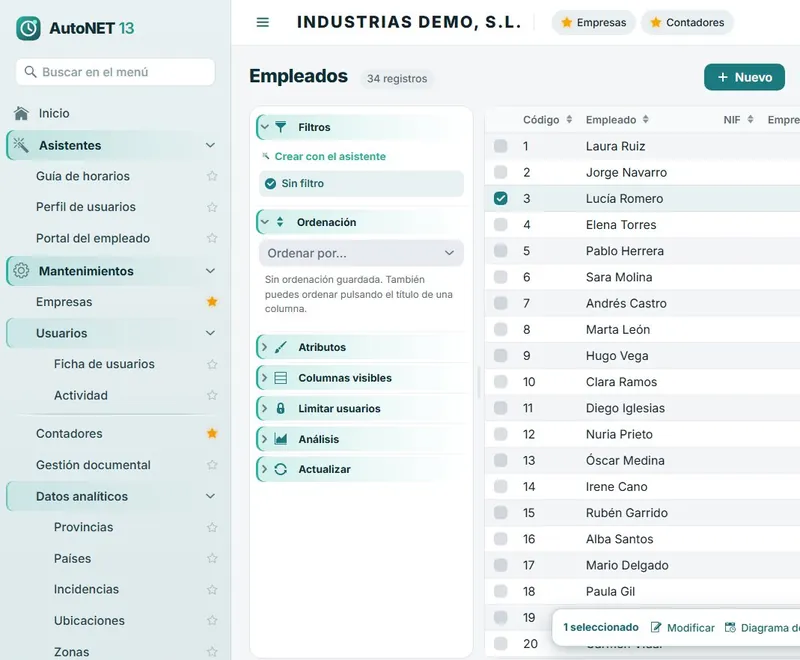The width and height of the screenshot is (800, 660).
Task: Check the box for Sara Molina
Action: click(x=501, y=277)
